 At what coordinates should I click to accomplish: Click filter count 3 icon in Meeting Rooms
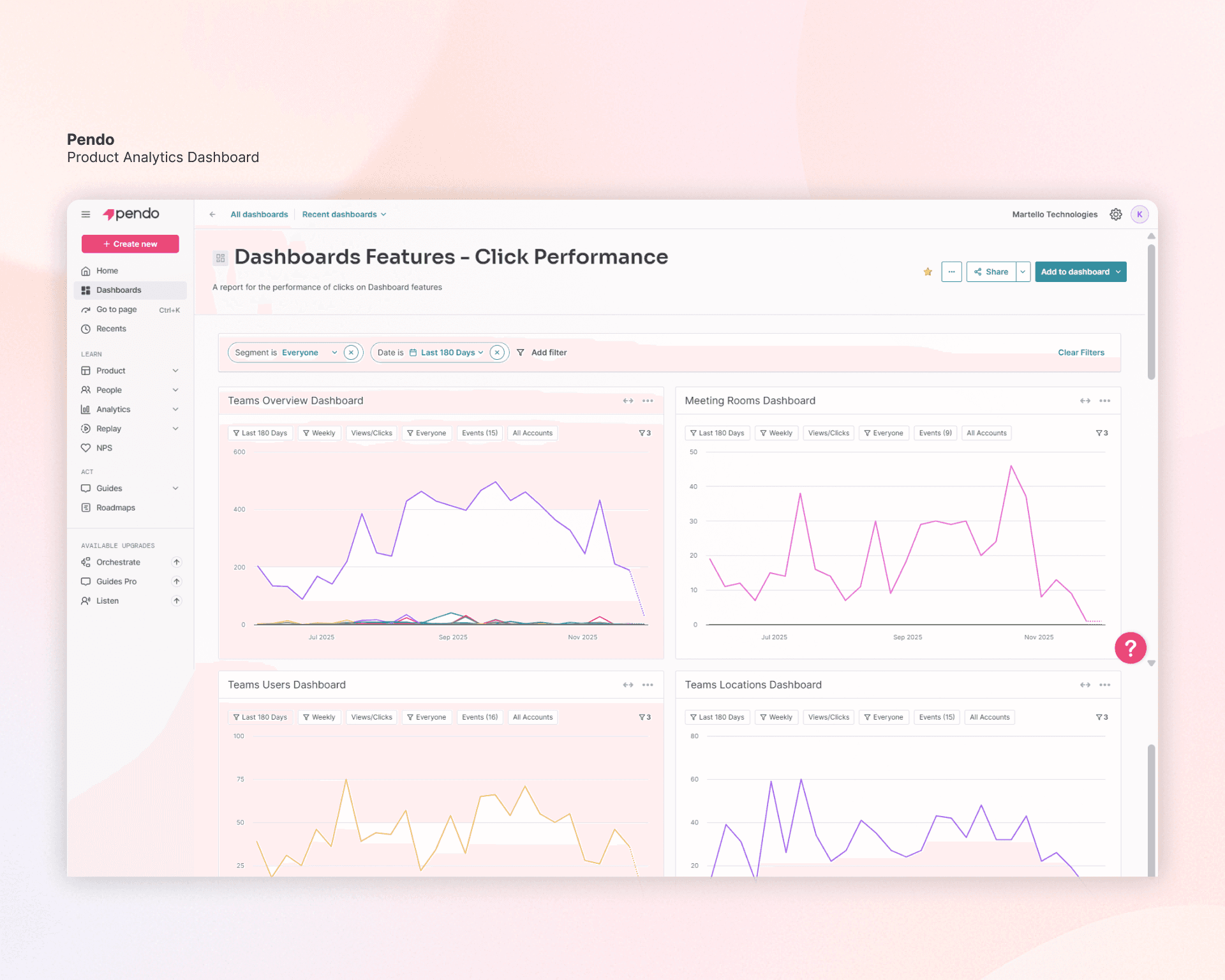point(1101,433)
